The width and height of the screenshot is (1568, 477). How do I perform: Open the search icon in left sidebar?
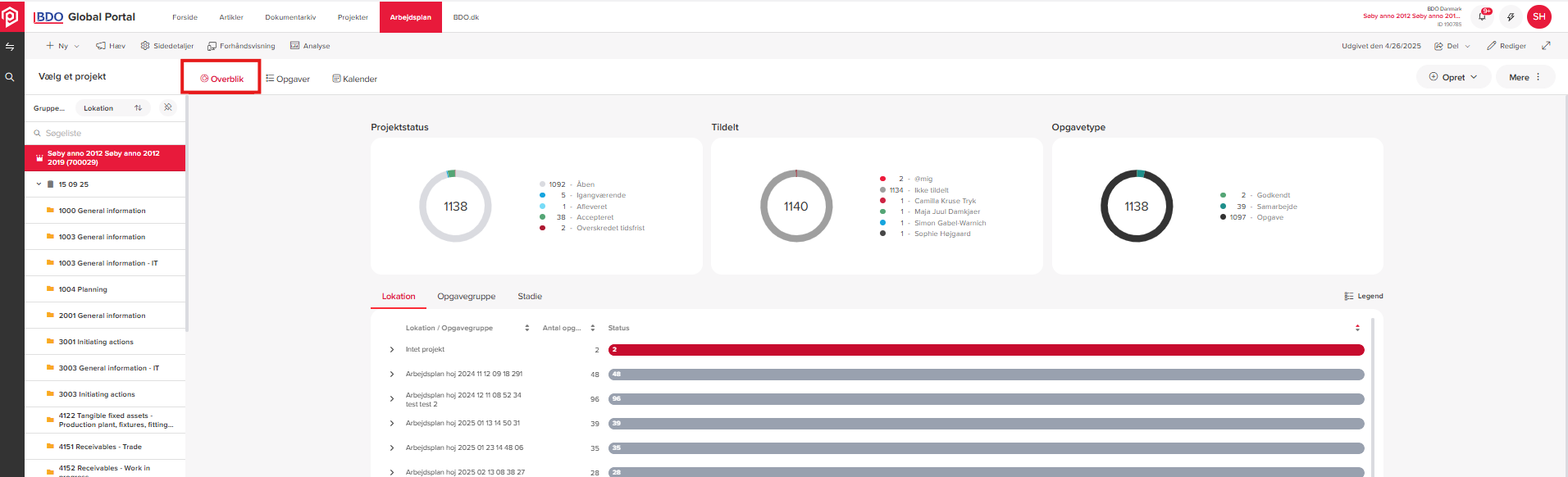(x=10, y=77)
